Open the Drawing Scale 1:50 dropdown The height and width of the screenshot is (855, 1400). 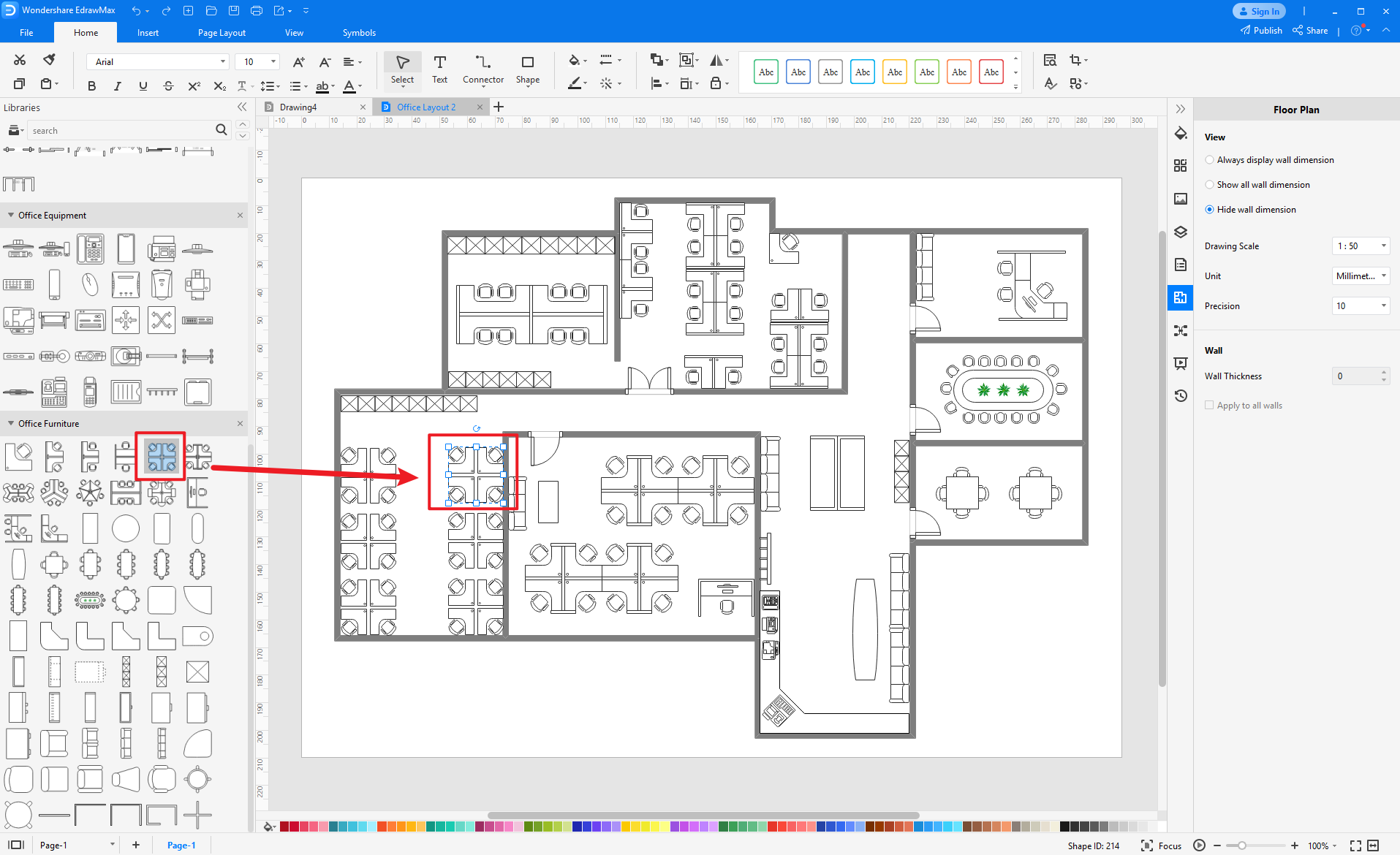click(x=1359, y=246)
